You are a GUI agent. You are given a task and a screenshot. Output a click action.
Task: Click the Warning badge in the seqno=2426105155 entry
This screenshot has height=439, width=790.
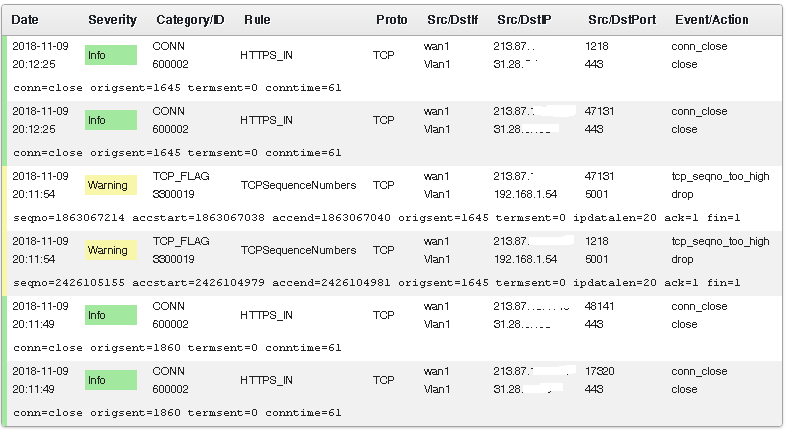pyautogui.click(x=109, y=250)
